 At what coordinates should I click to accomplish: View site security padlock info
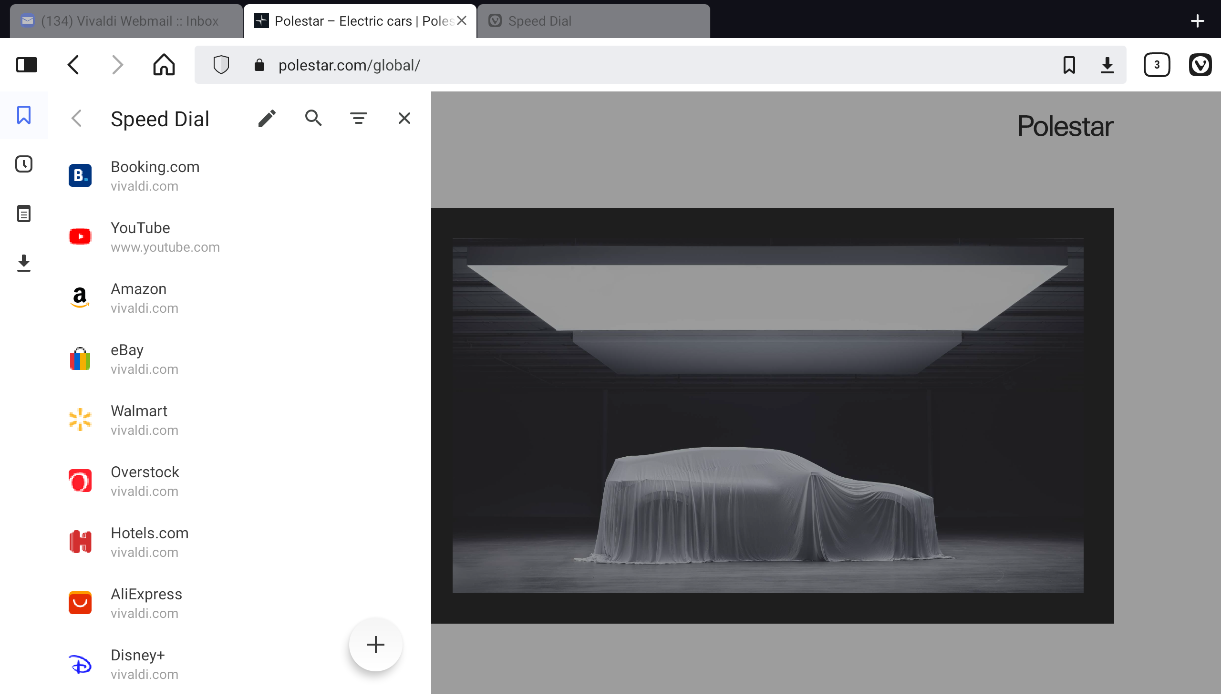point(259,65)
